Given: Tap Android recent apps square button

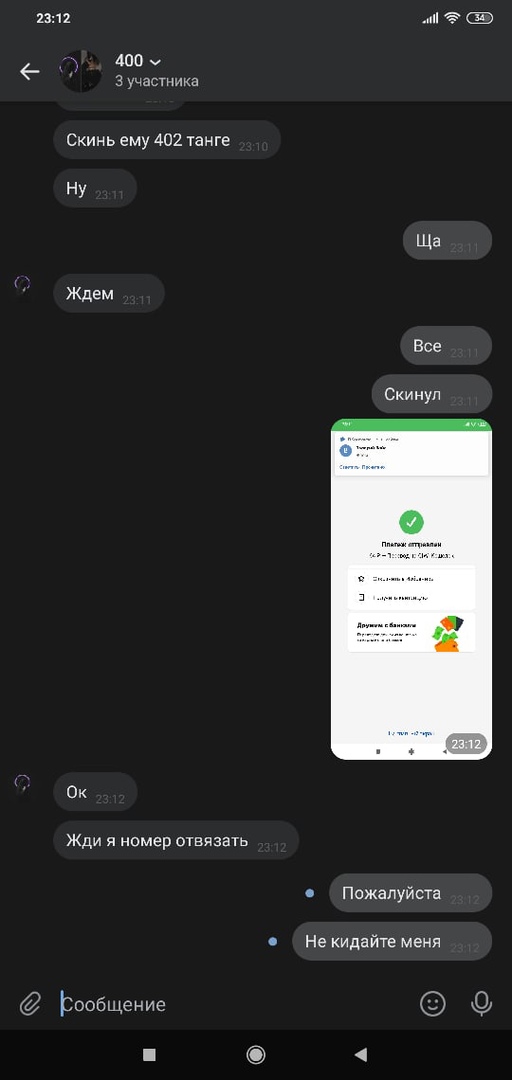Looking at the screenshot, I should (x=150, y=1055).
